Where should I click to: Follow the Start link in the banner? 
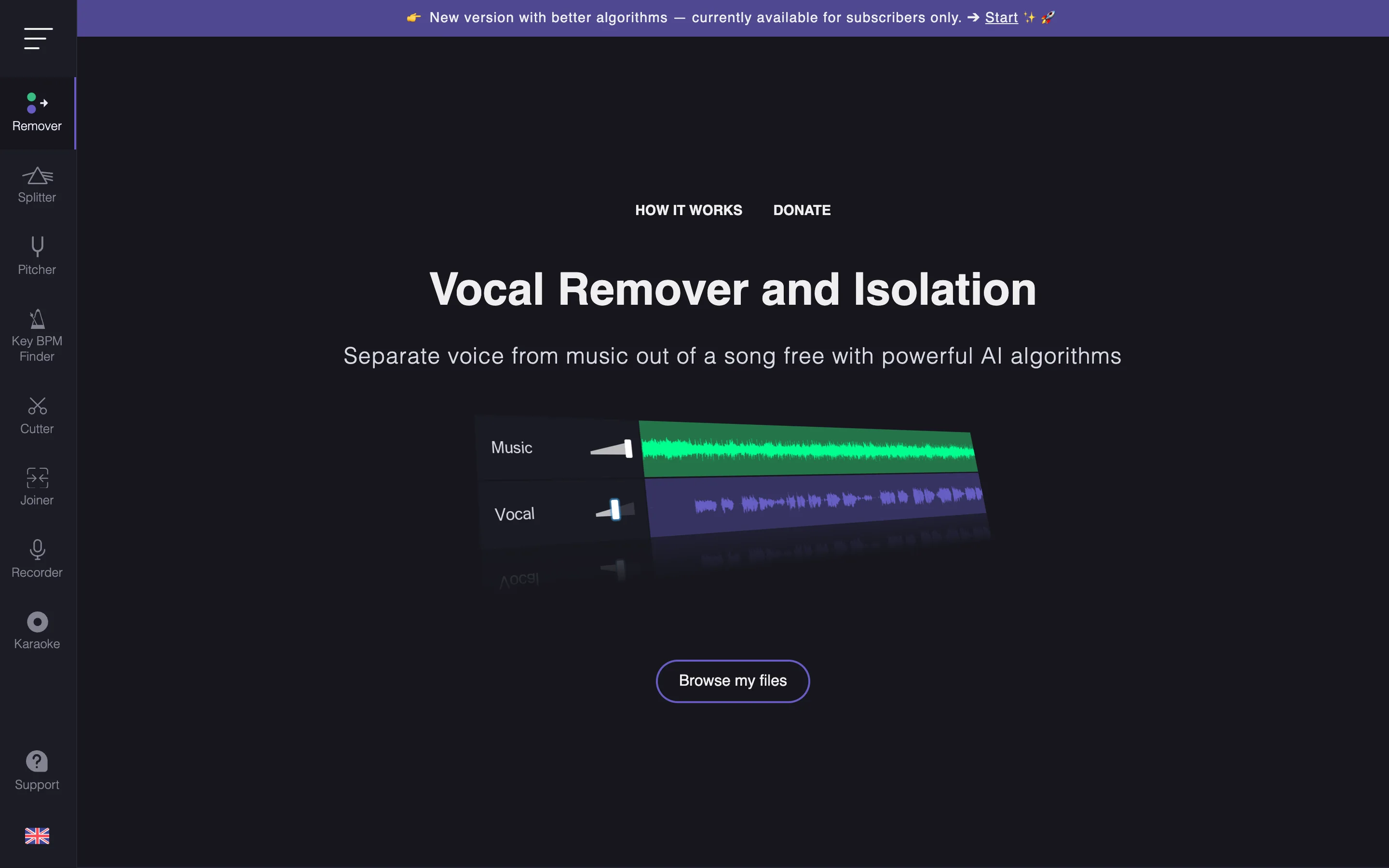tap(1001, 18)
